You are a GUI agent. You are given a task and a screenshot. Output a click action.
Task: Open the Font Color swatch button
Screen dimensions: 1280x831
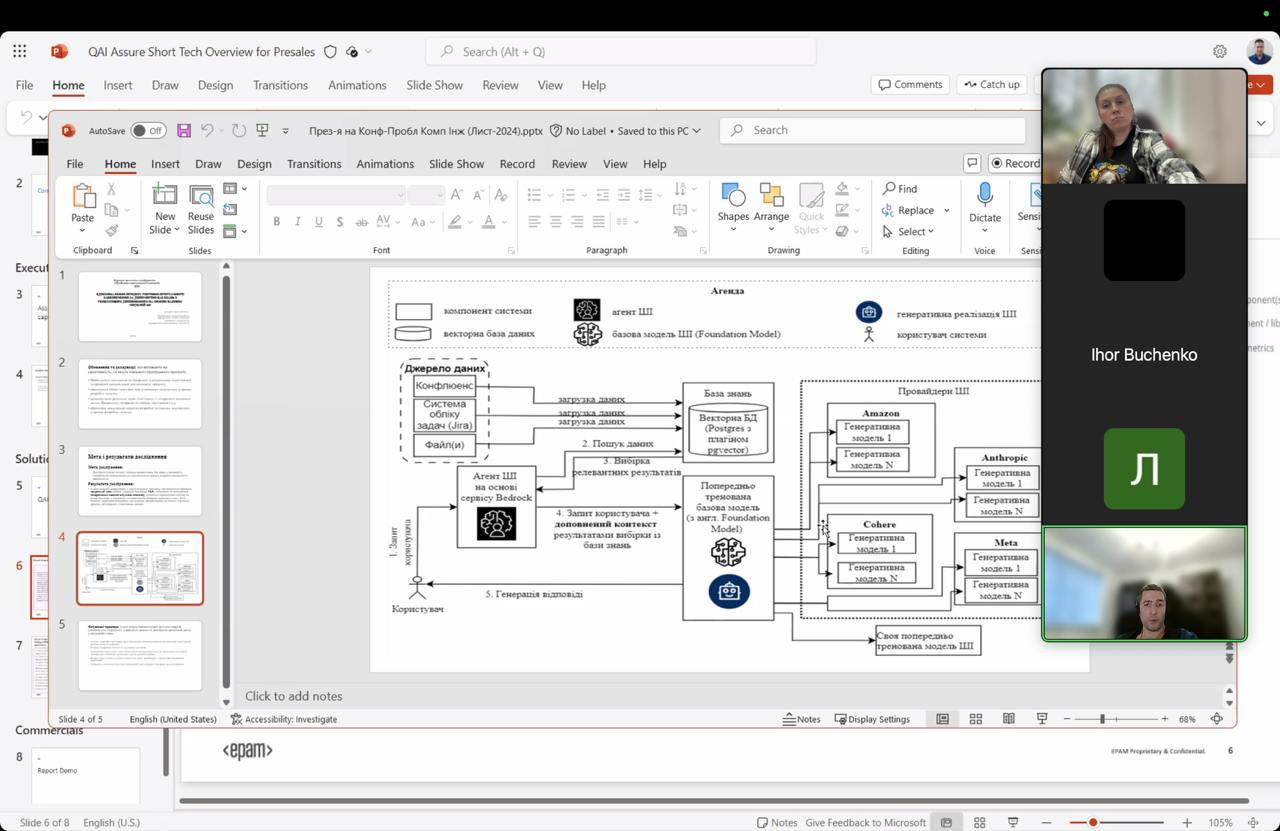[489, 222]
